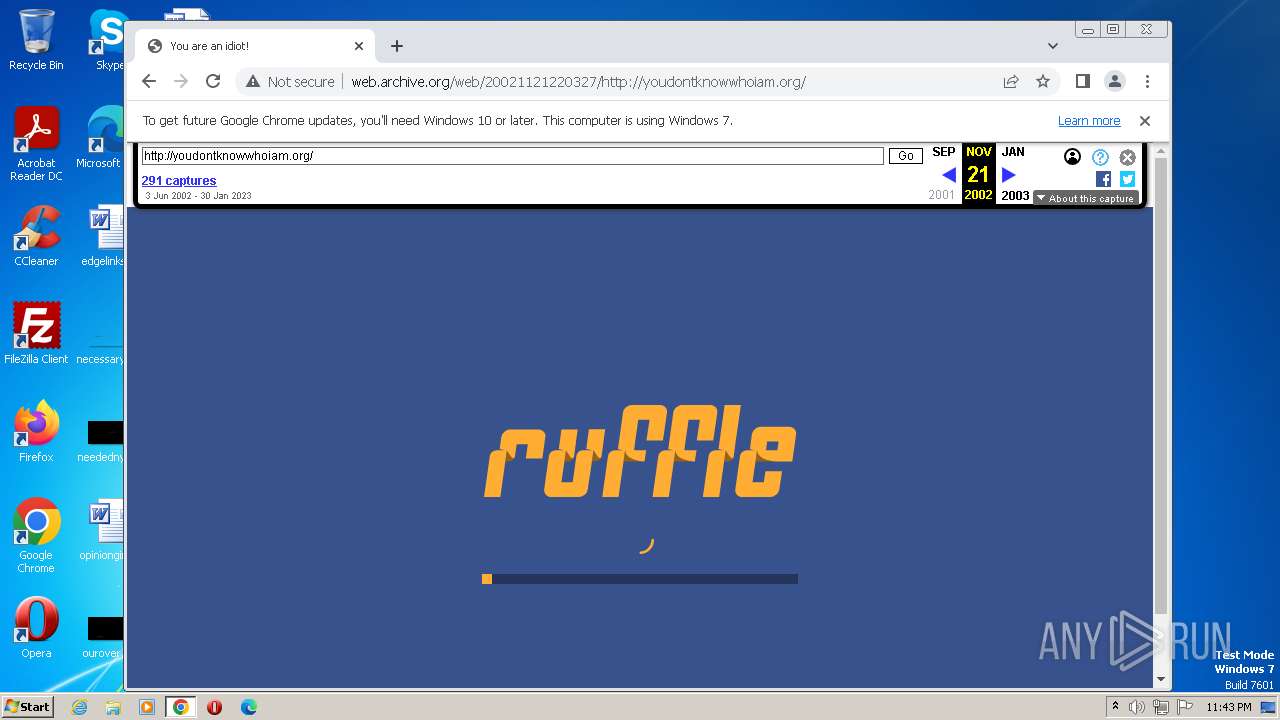Viewport: 1280px width, 720px height.
Task: Click the Ruffle logo
Action: click(640, 451)
